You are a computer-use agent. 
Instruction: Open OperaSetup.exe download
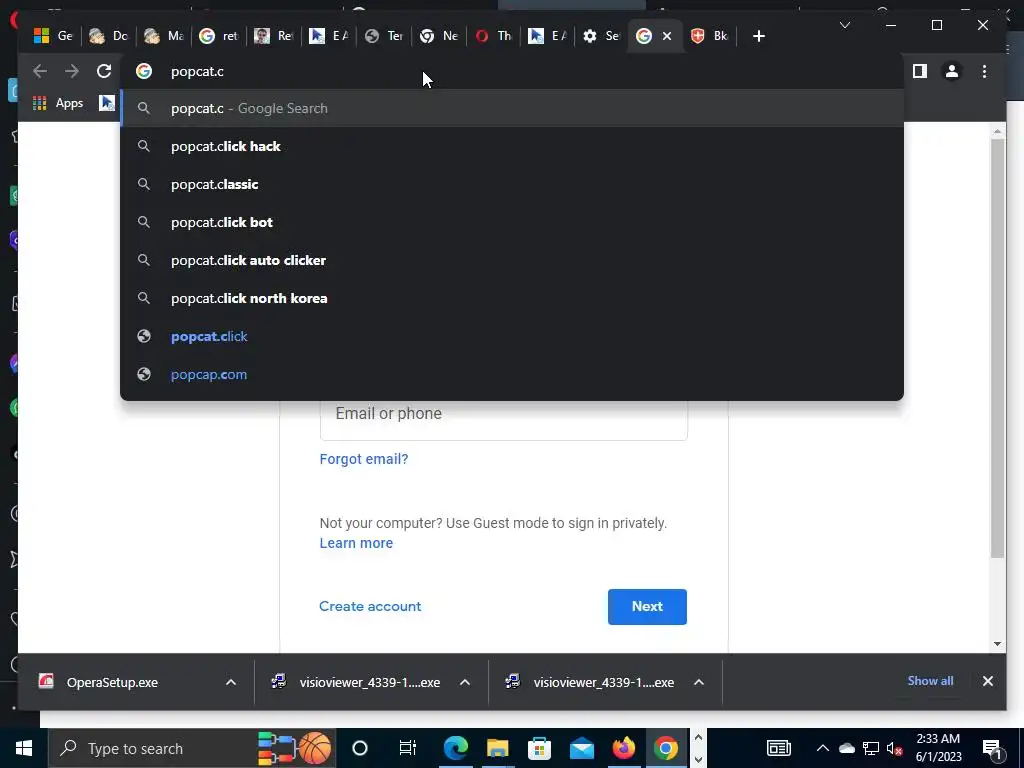coord(112,682)
